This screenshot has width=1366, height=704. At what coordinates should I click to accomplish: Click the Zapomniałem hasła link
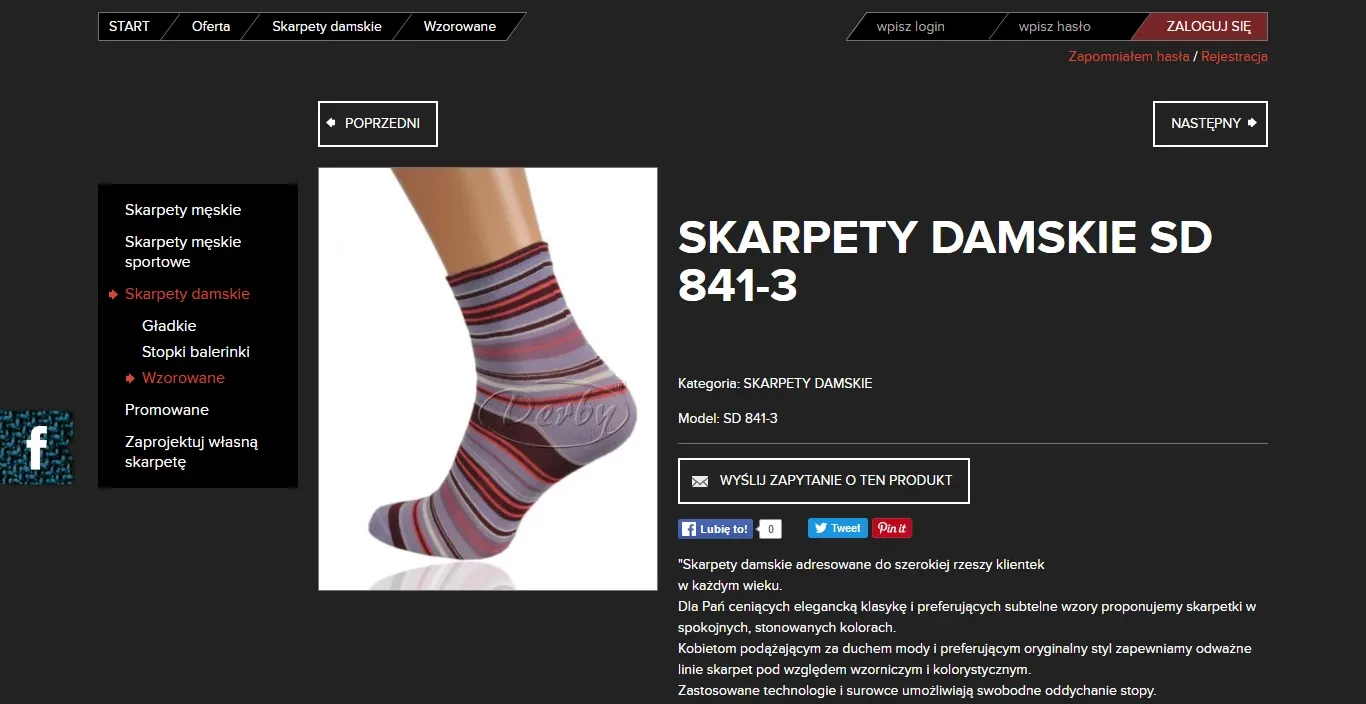1129,56
